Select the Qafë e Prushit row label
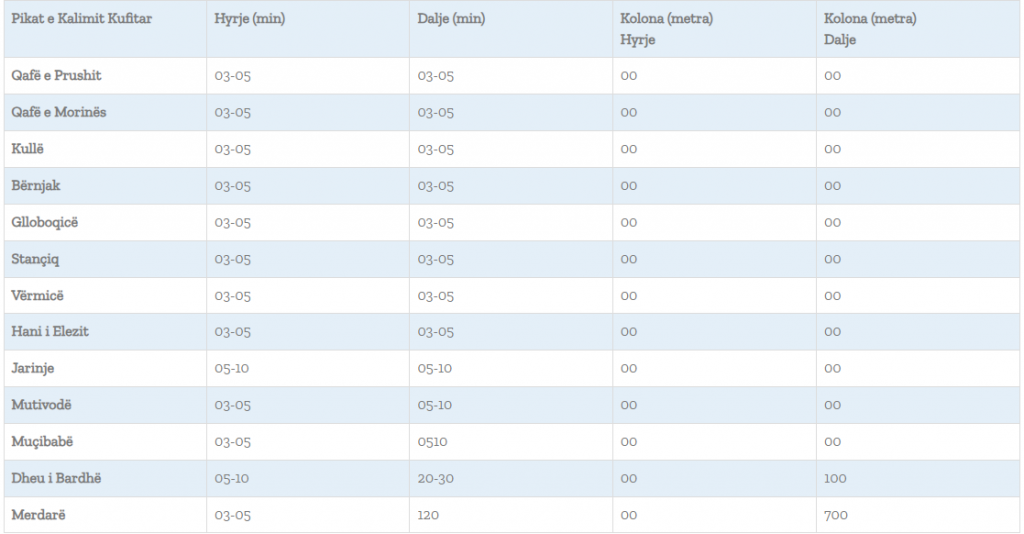Viewport: 1024px width, 534px height. pos(56,76)
